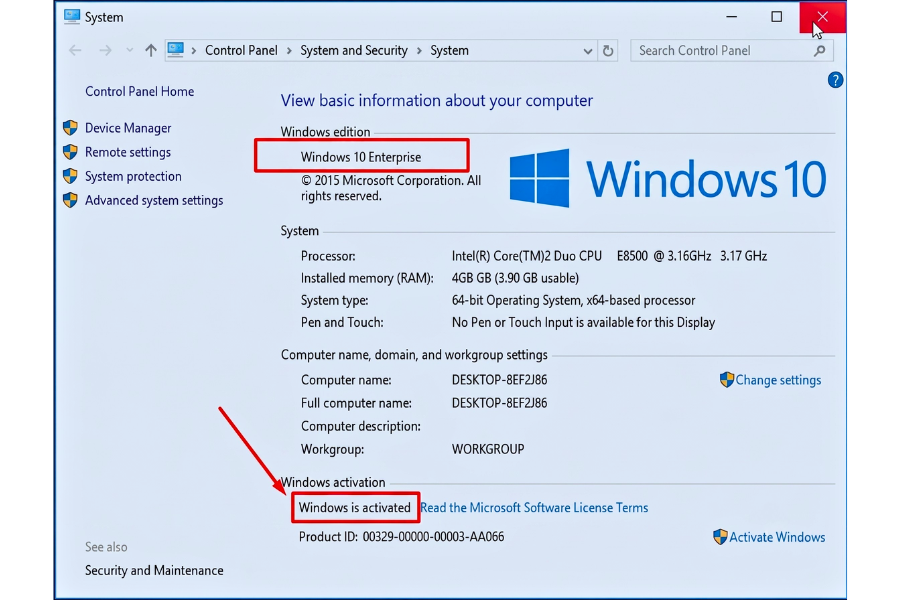Open the recent locations dropdown arrow

pos(130,51)
